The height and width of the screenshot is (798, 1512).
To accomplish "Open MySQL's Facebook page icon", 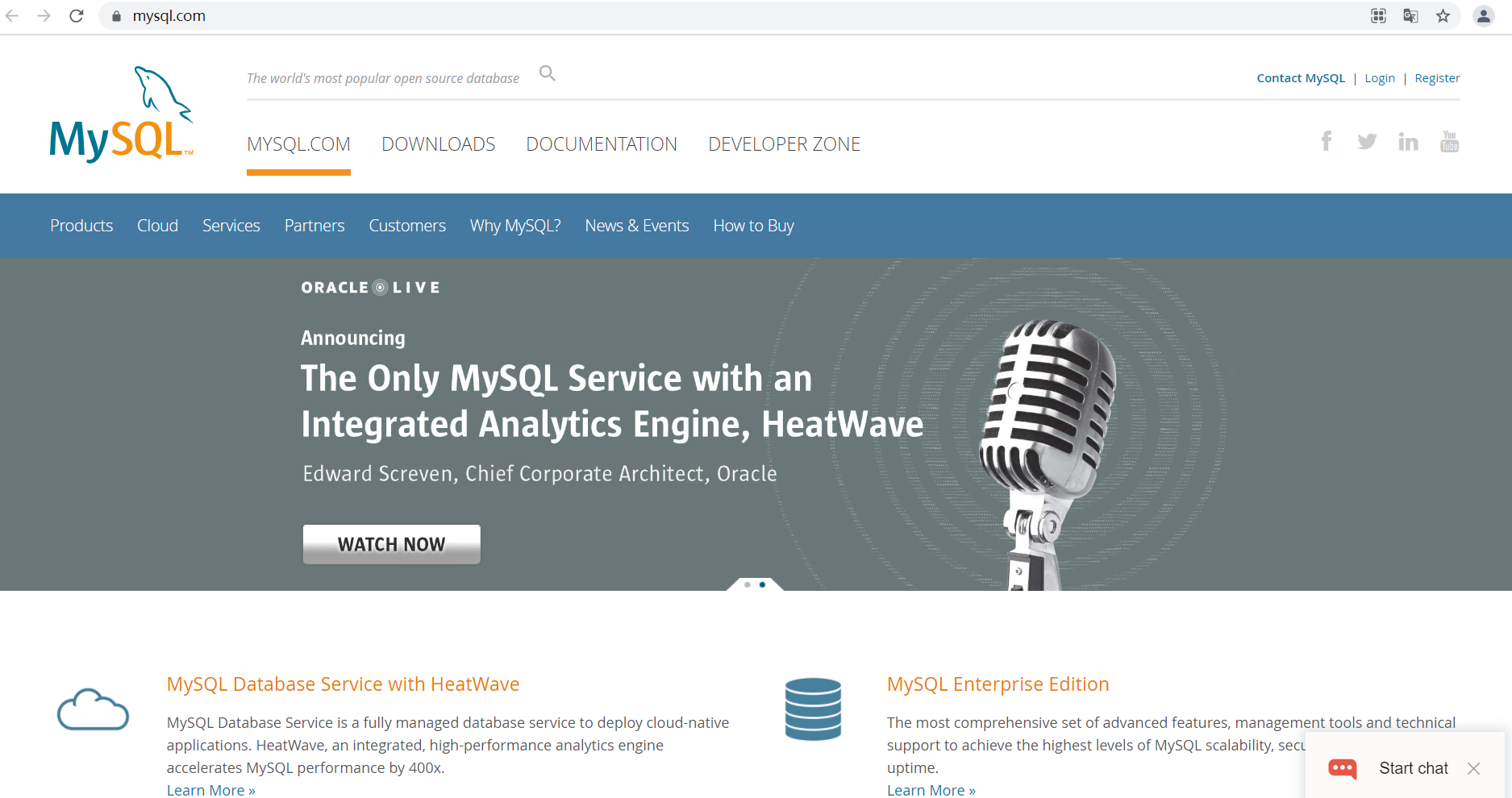I will pos(1326,141).
